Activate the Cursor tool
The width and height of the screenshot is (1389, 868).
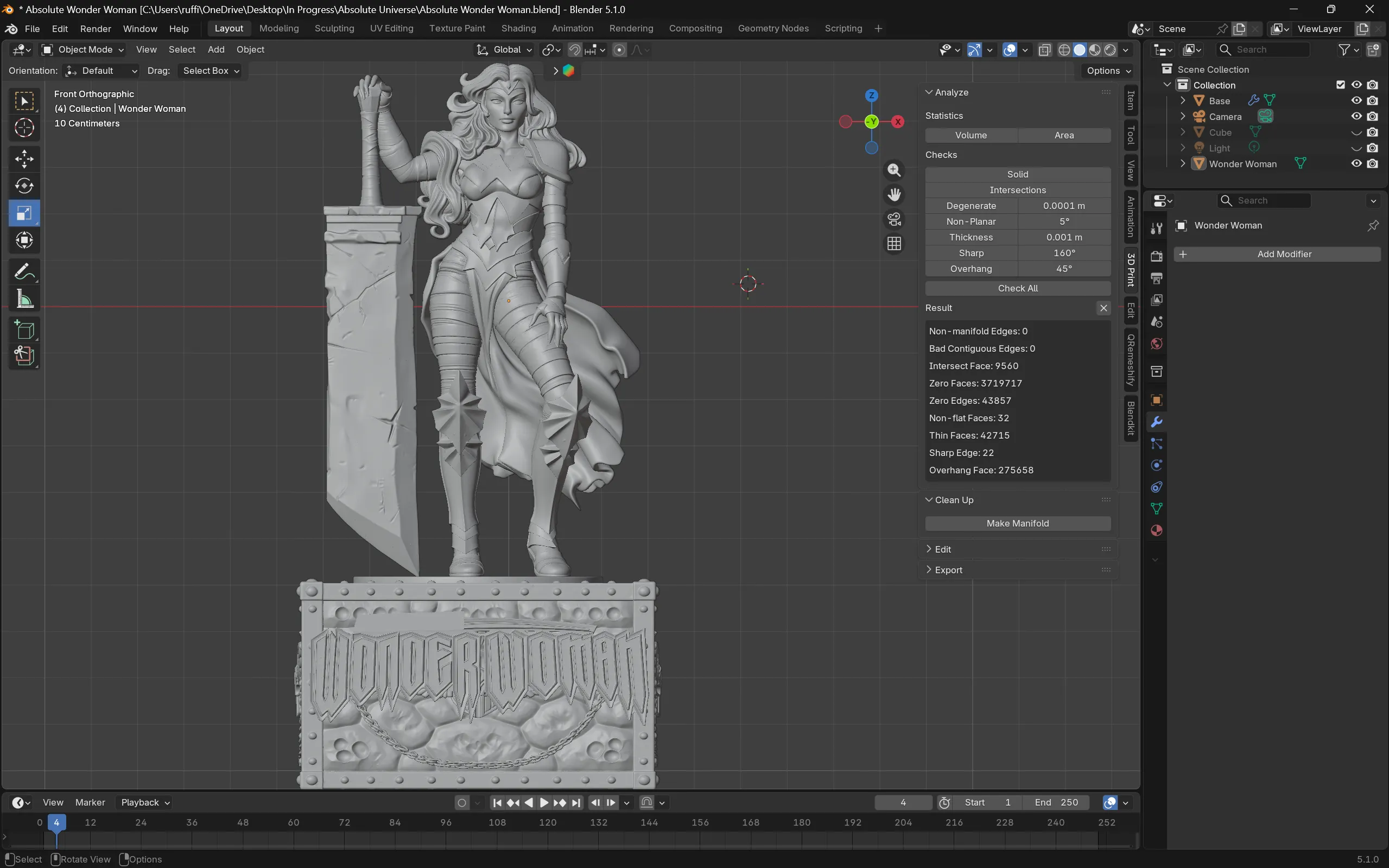point(24,128)
